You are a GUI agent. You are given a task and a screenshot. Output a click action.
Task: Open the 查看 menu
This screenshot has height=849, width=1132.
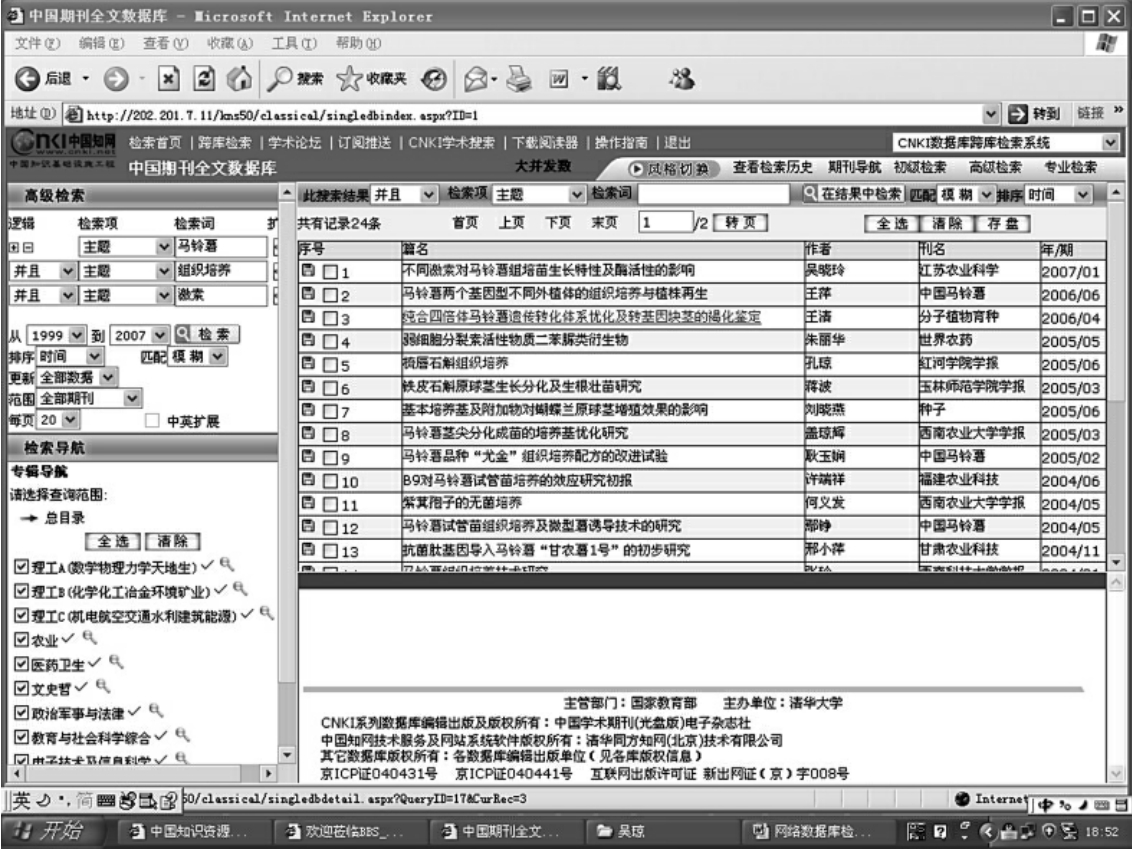[x=165, y=43]
